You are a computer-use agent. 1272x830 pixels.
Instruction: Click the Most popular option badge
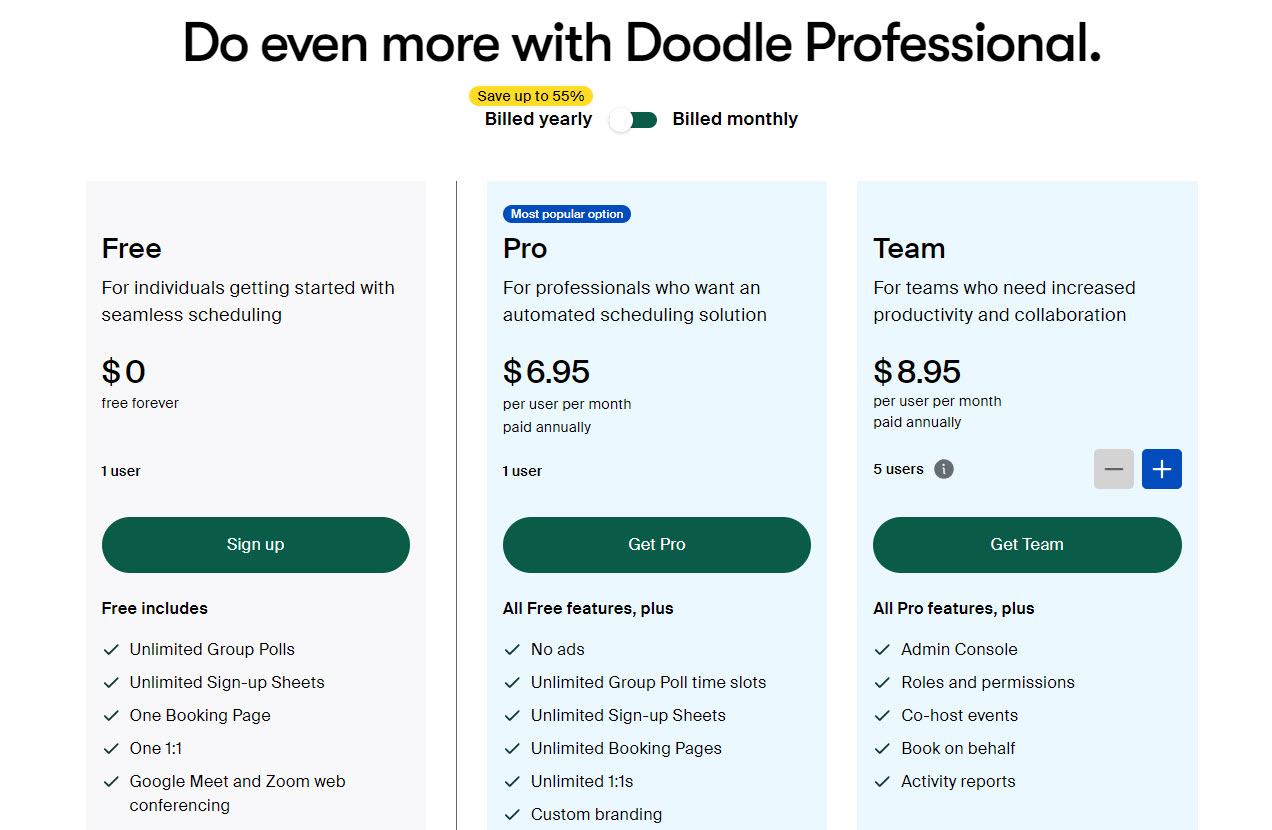pyautogui.click(x=567, y=213)
